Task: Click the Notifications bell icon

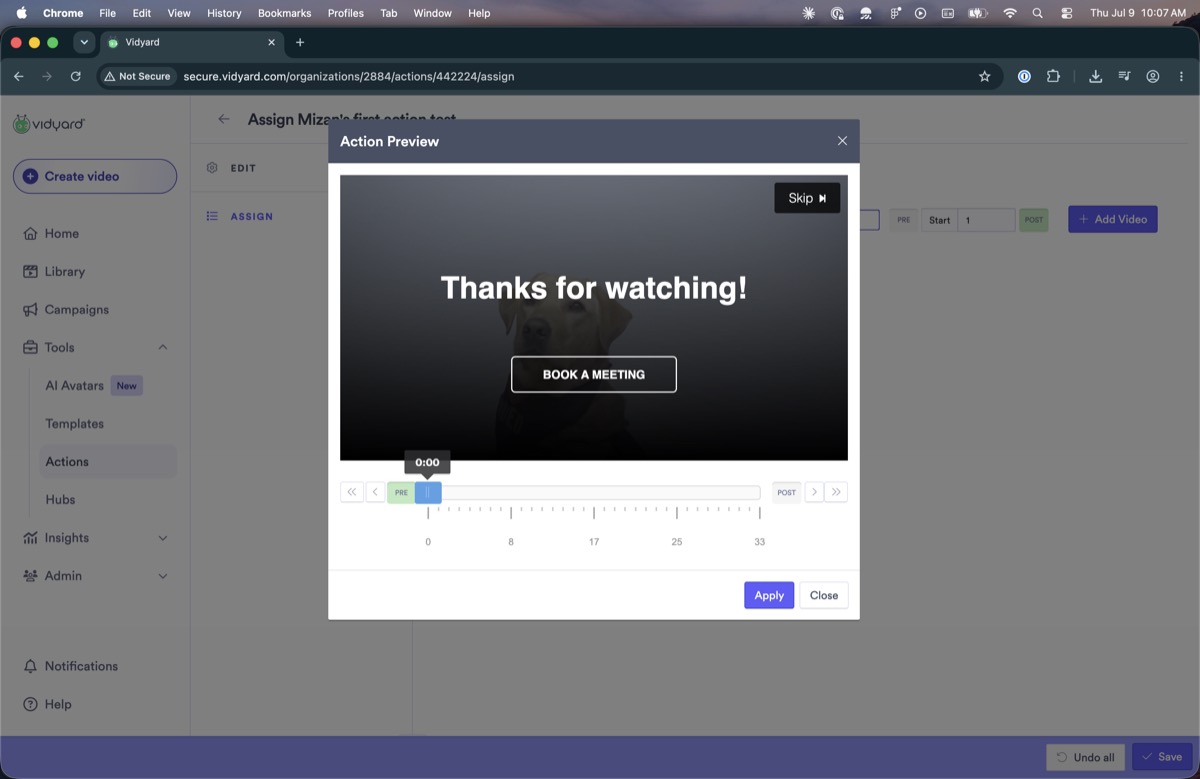Action: 30,666
